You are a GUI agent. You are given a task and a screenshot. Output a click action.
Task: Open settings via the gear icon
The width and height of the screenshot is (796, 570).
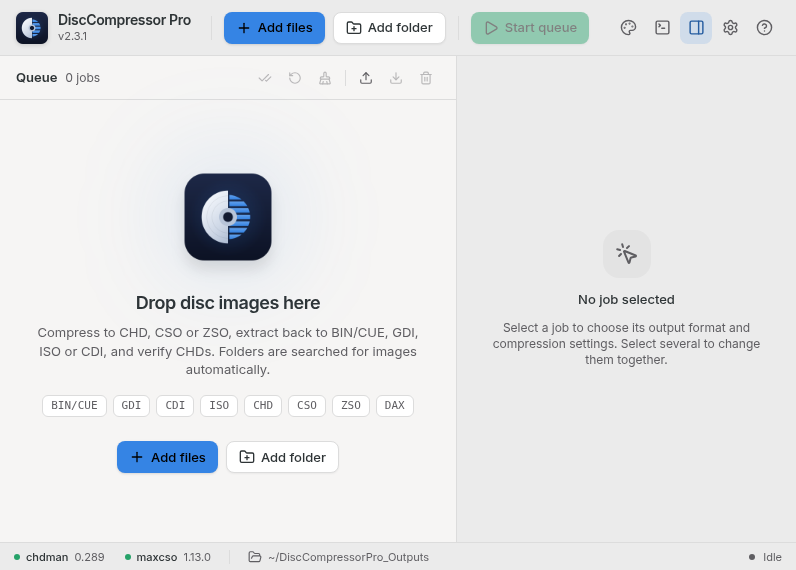pyautogui.click(x=730, y=28)
